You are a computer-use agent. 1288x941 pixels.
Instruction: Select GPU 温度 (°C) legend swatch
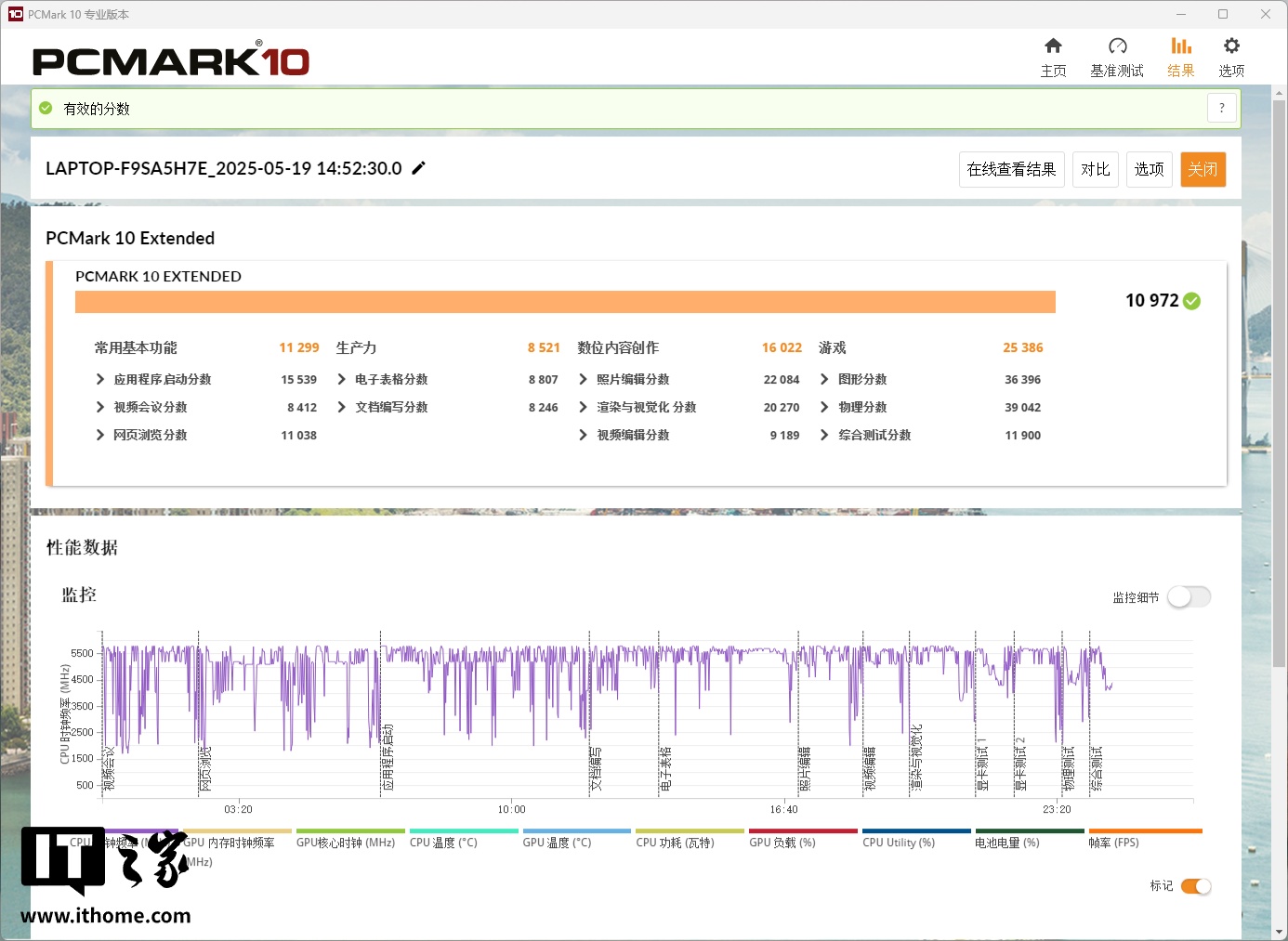coord(577,831)
